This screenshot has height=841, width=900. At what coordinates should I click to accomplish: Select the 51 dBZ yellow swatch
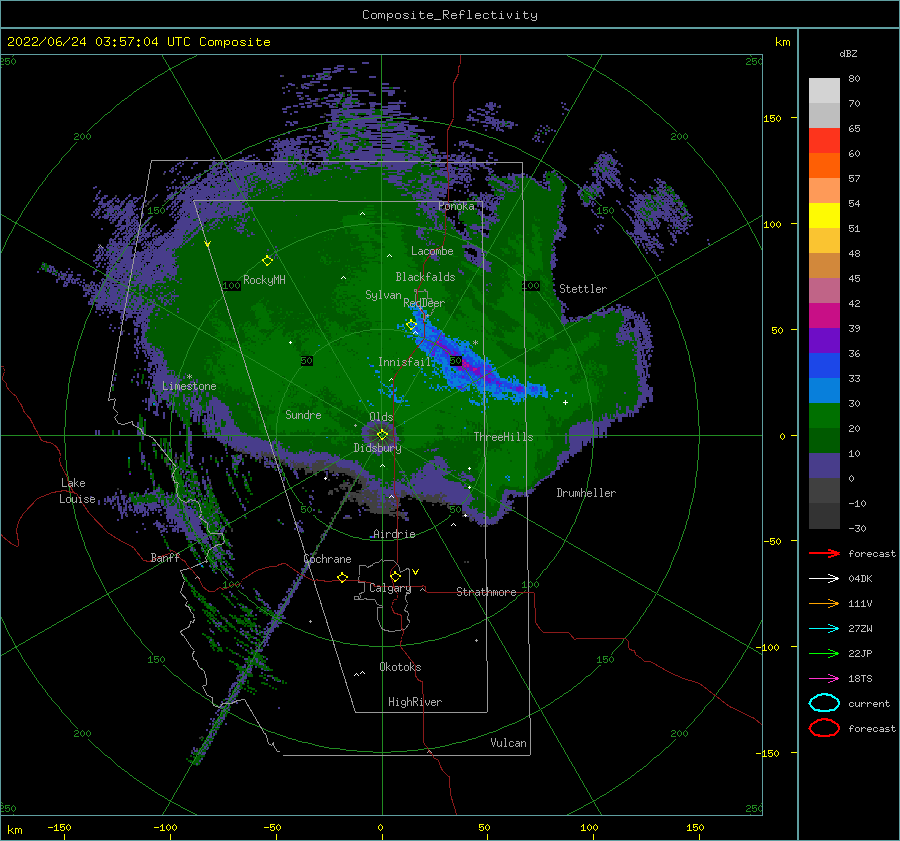click(824, 215)
